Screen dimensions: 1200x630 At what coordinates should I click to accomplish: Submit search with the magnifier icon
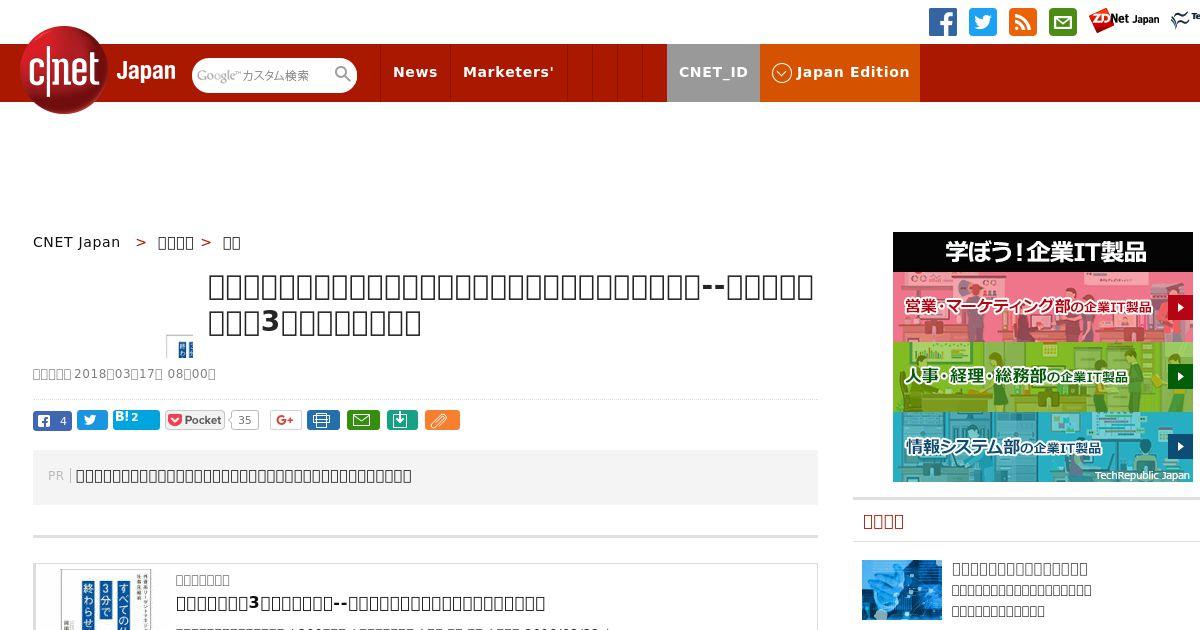(x=343, y=74)
